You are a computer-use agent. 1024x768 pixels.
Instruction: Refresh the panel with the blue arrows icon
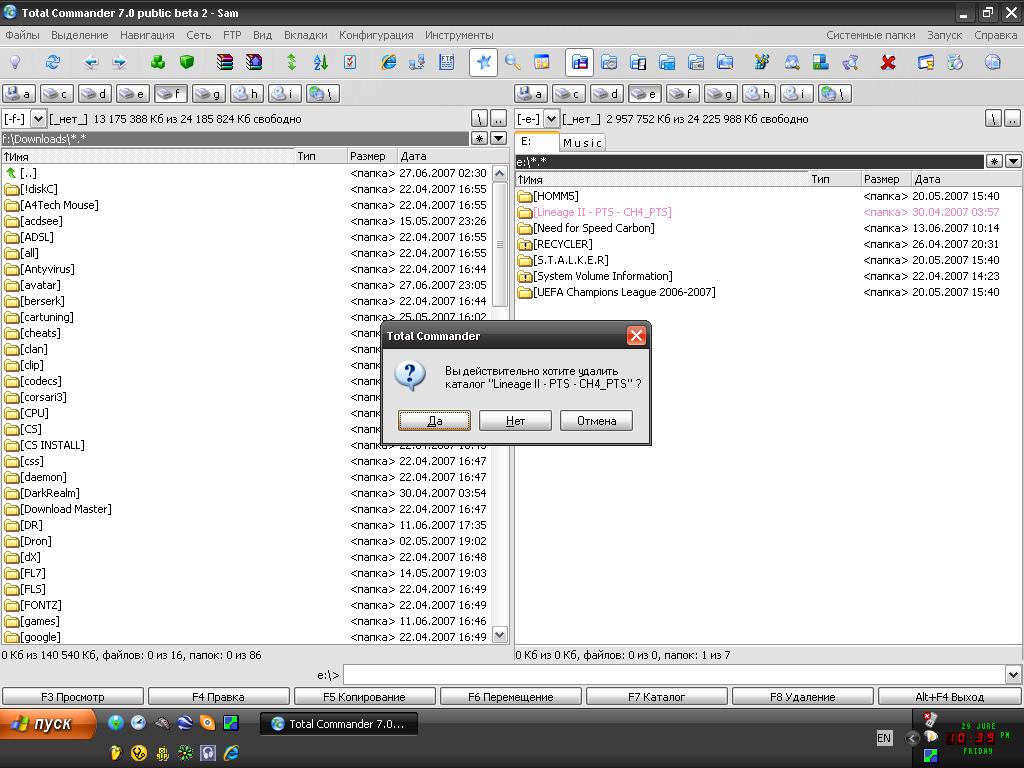(x=52, y=63)
